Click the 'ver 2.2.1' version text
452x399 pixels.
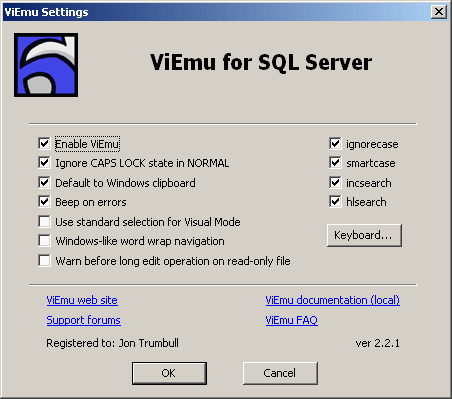coord(377,343)
